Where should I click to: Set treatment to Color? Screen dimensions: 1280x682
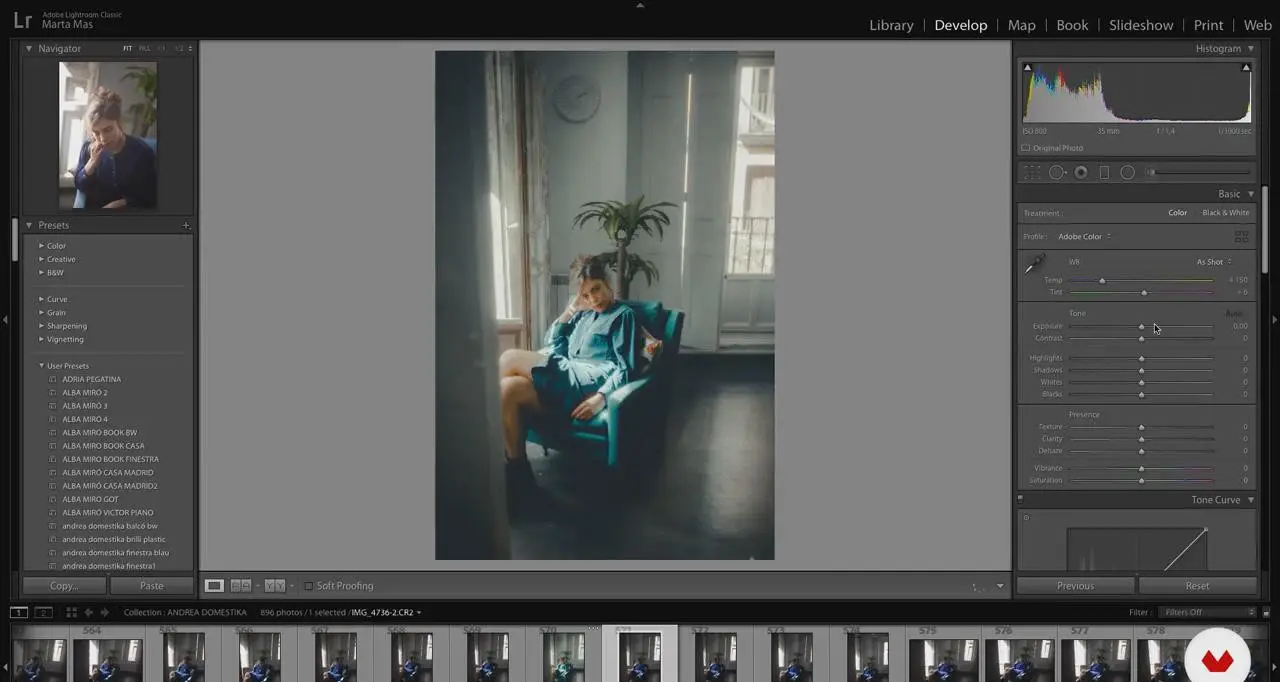[1178, 213]
